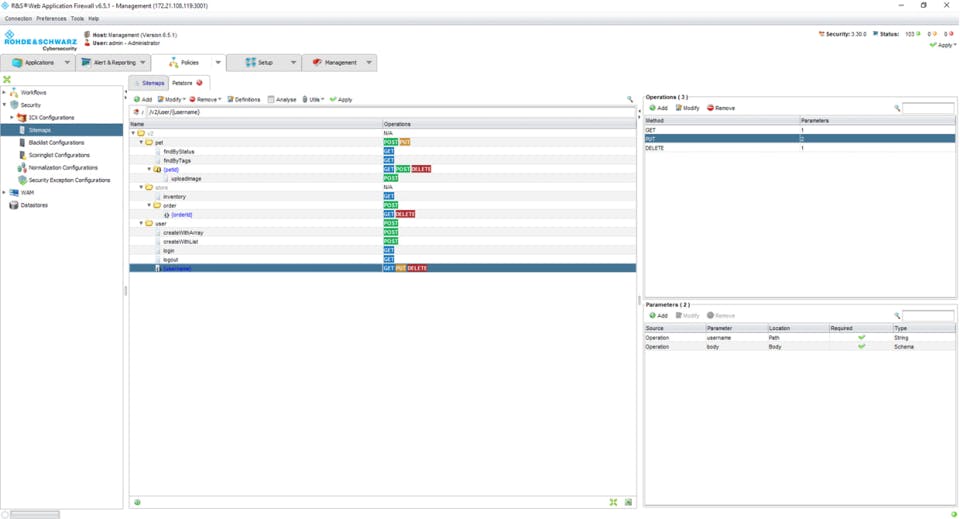
Task: Click the WAM icon in sidebar
Action: (13, 192)
